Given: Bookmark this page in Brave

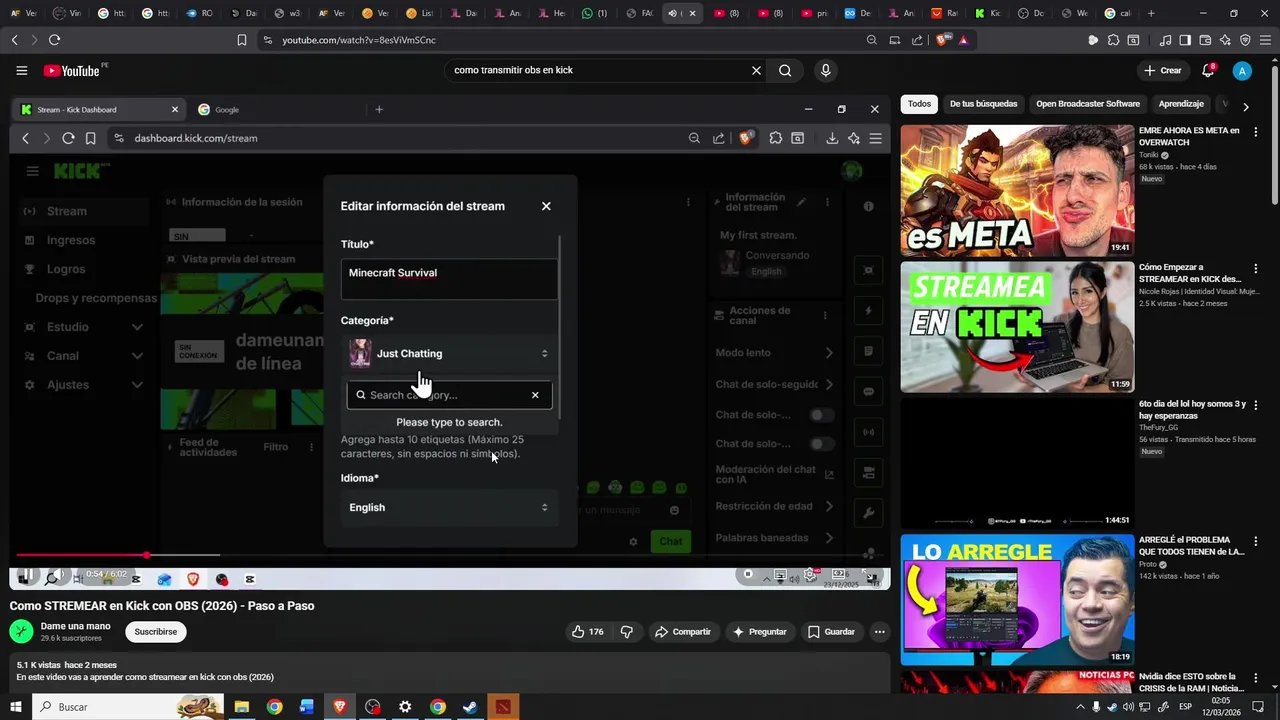Looking at the screenshot, I should point(242,40).
